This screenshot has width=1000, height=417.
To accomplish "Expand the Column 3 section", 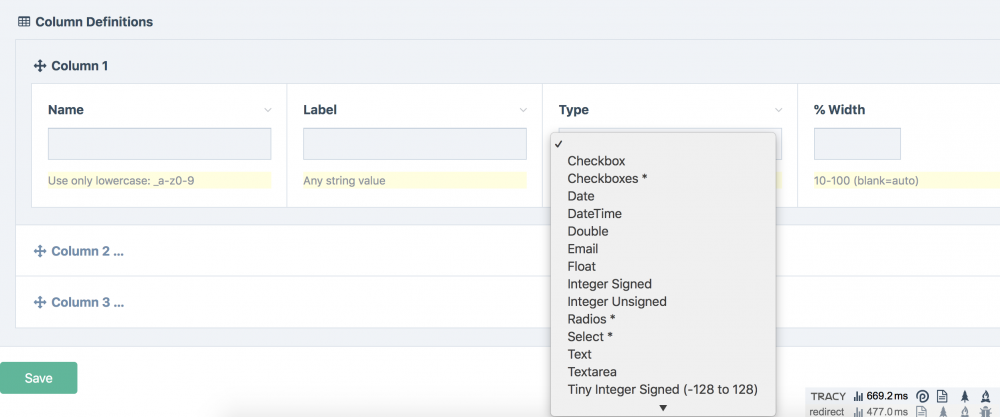I will (87, 302).
